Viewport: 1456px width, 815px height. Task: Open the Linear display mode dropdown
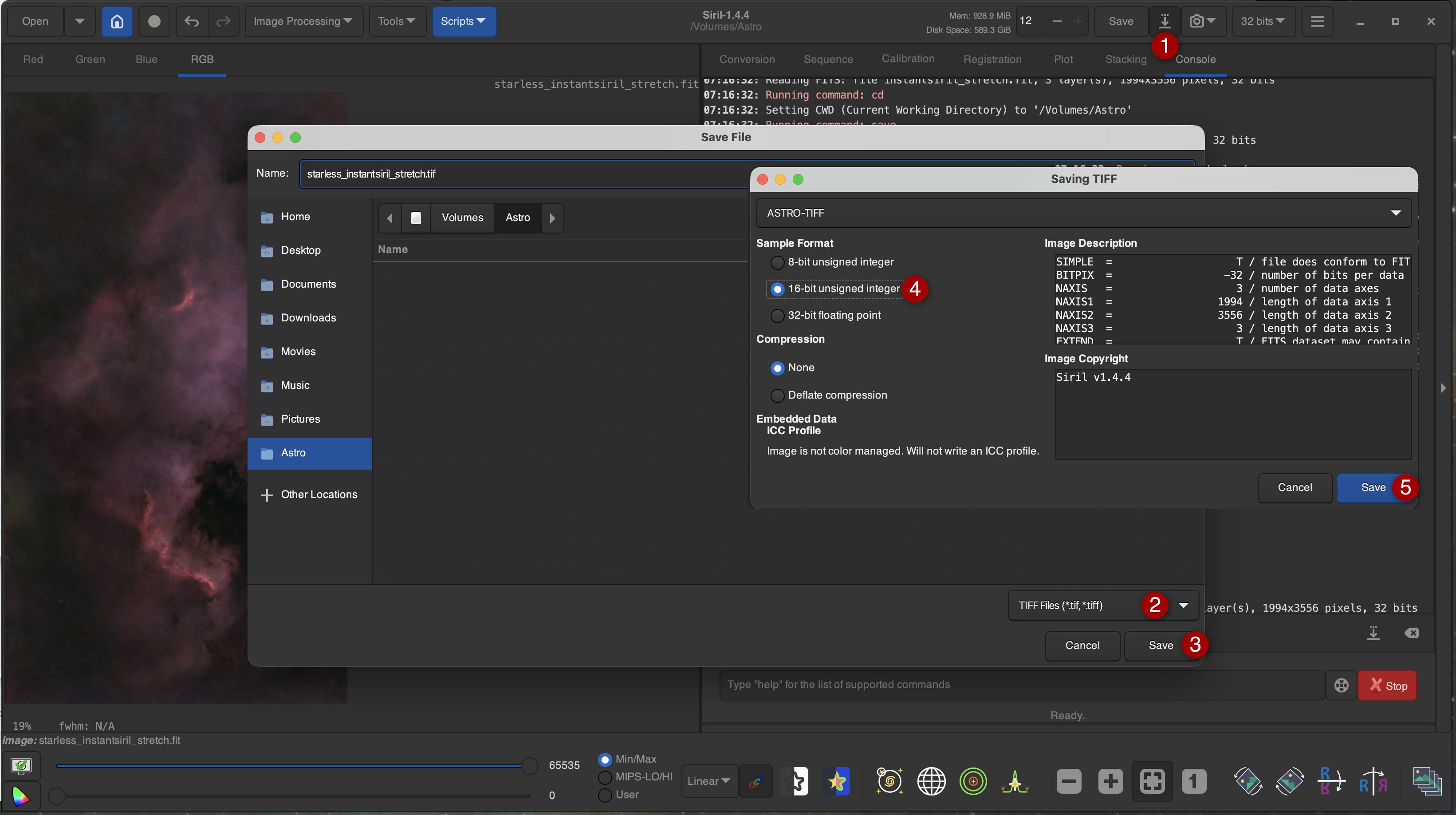coord(709,781)
